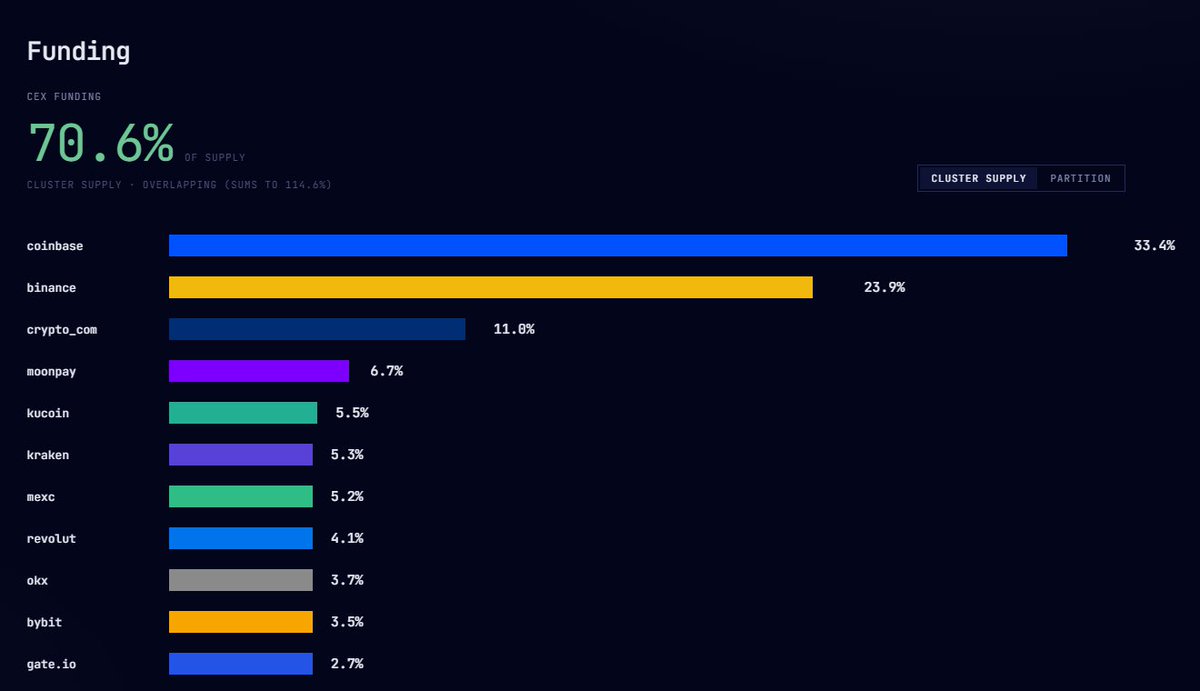This screenshot has width=1200, height=691.
Task: Click the CEX FUNDING label
Action: (x=64, y=97)
